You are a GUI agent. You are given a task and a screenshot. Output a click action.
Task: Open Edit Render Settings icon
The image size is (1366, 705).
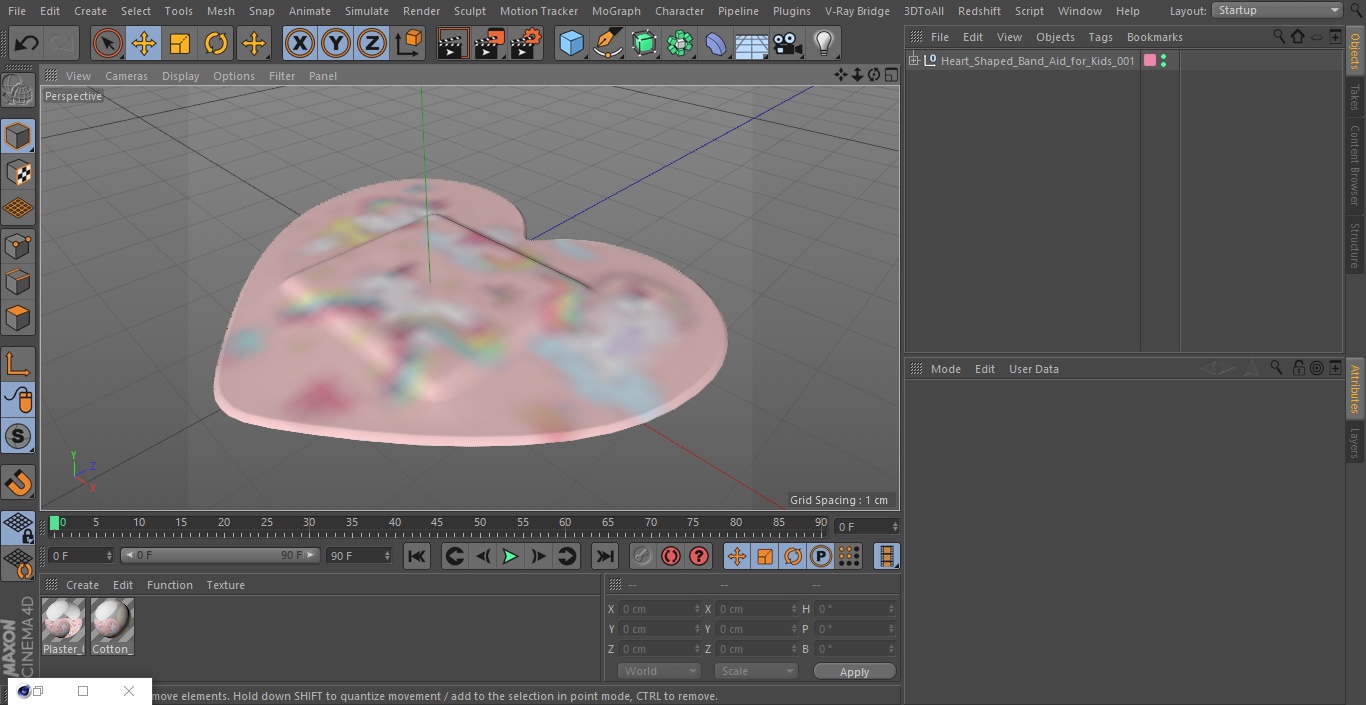click(x=526, y=43)
